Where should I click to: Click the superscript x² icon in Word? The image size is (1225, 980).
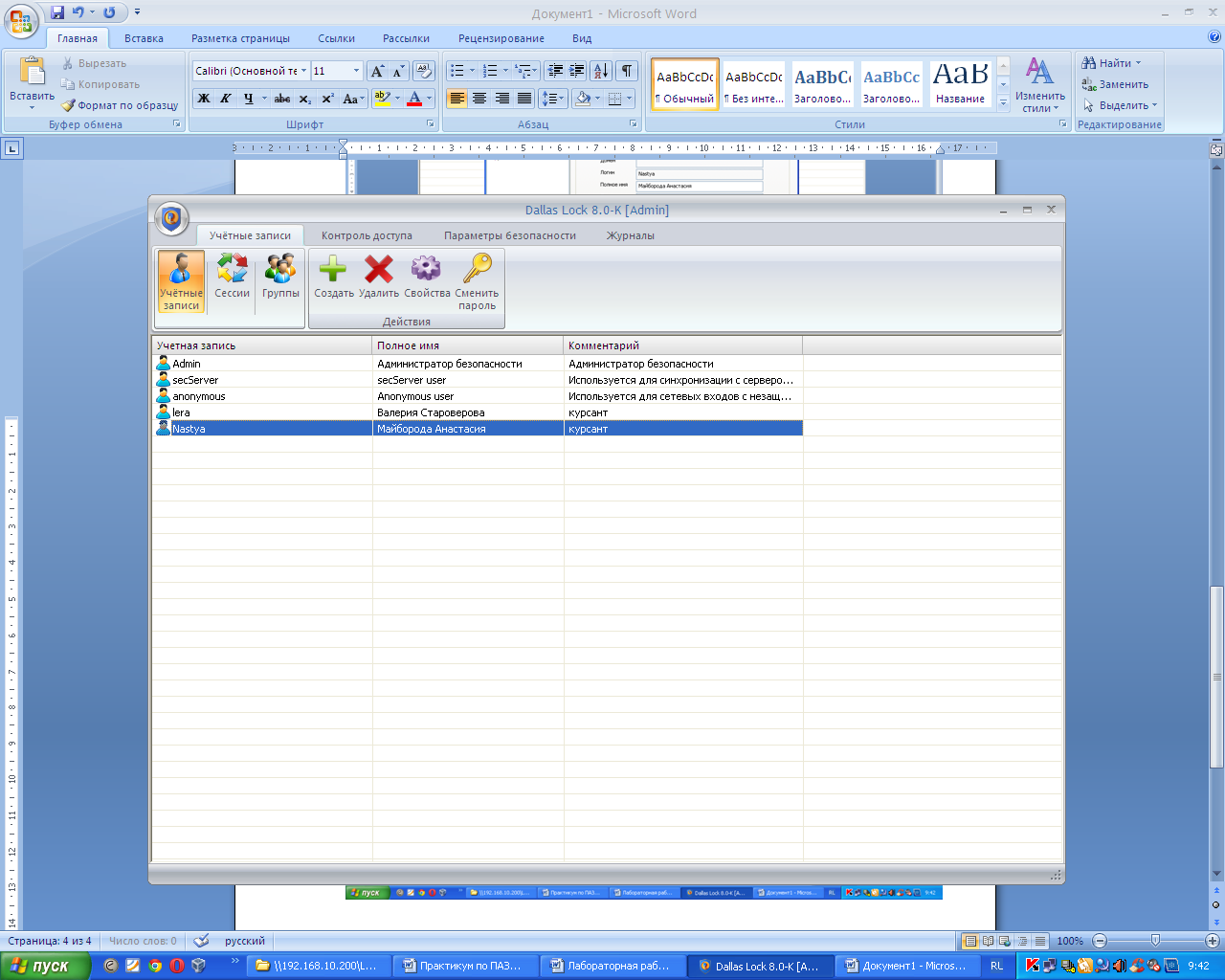[x=327, y=99]
